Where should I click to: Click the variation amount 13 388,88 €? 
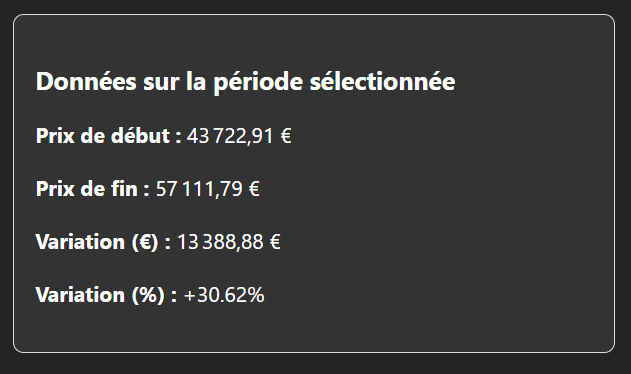(x=229, y=242)
